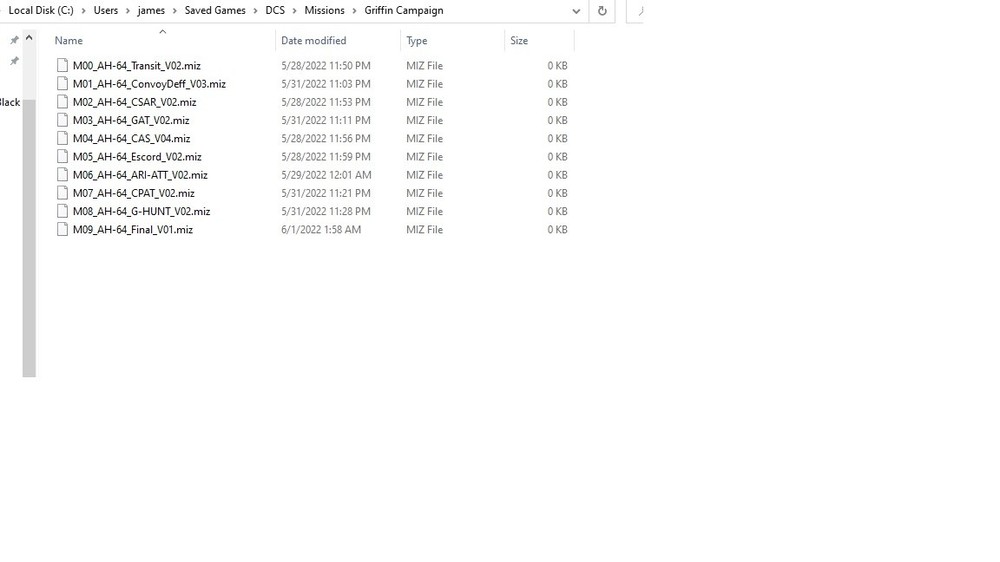Viewport: 1000px width, 562px height.
Task: Select M08_AH-64_G-HUNT_V02.miz file name
Action: [x=142, y=211]
